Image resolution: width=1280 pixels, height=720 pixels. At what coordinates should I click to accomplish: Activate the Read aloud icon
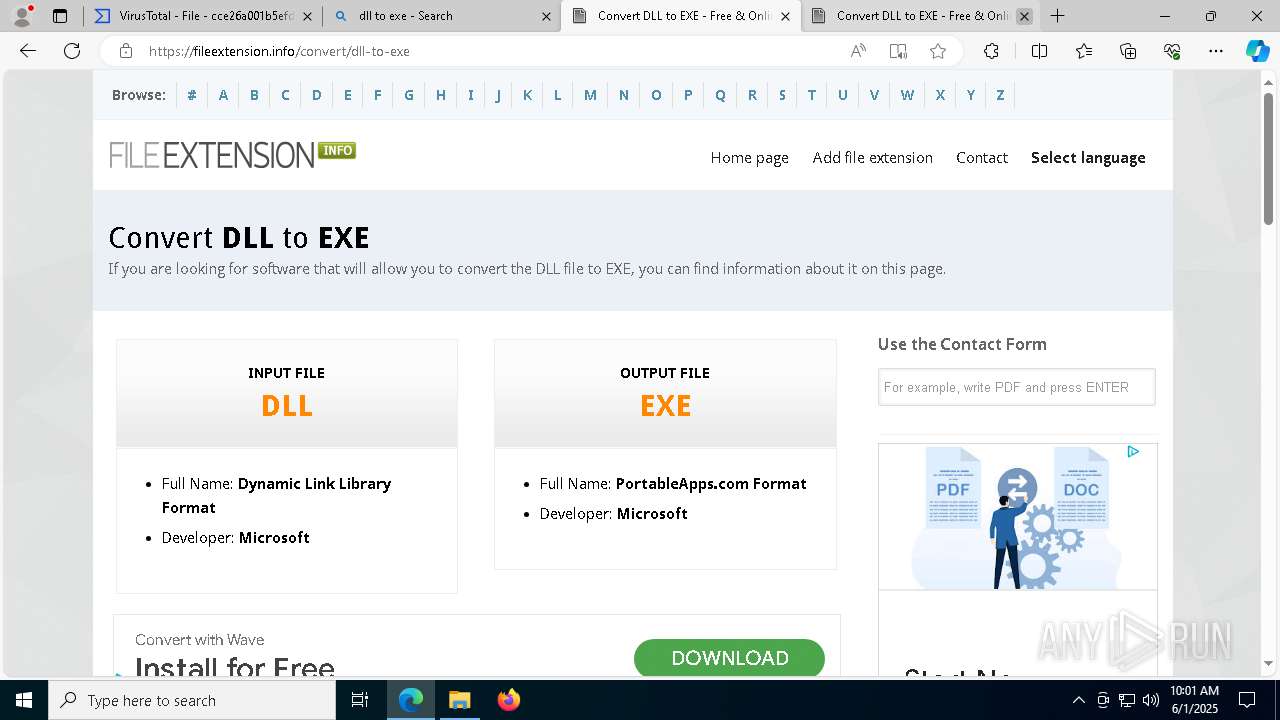pyautogui.click(x=858, y=51)
